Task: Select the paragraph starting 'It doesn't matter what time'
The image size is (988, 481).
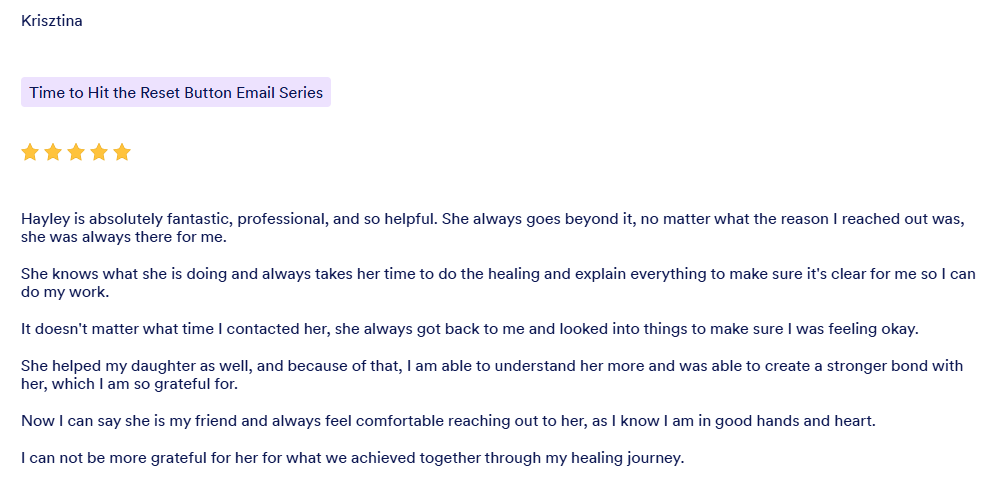Action: [x=470, y=330]
